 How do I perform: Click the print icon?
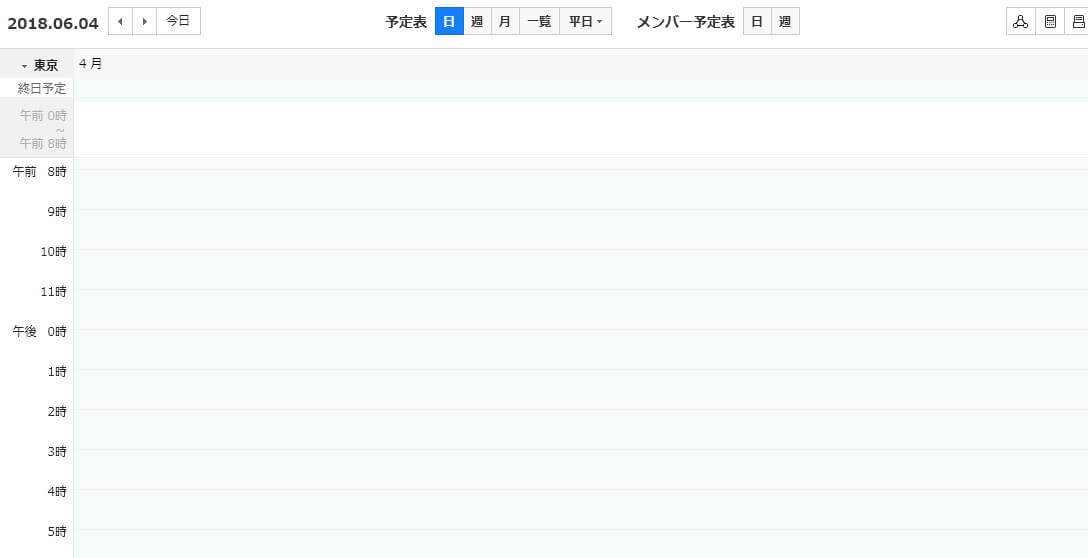(x=1077, y=22)
